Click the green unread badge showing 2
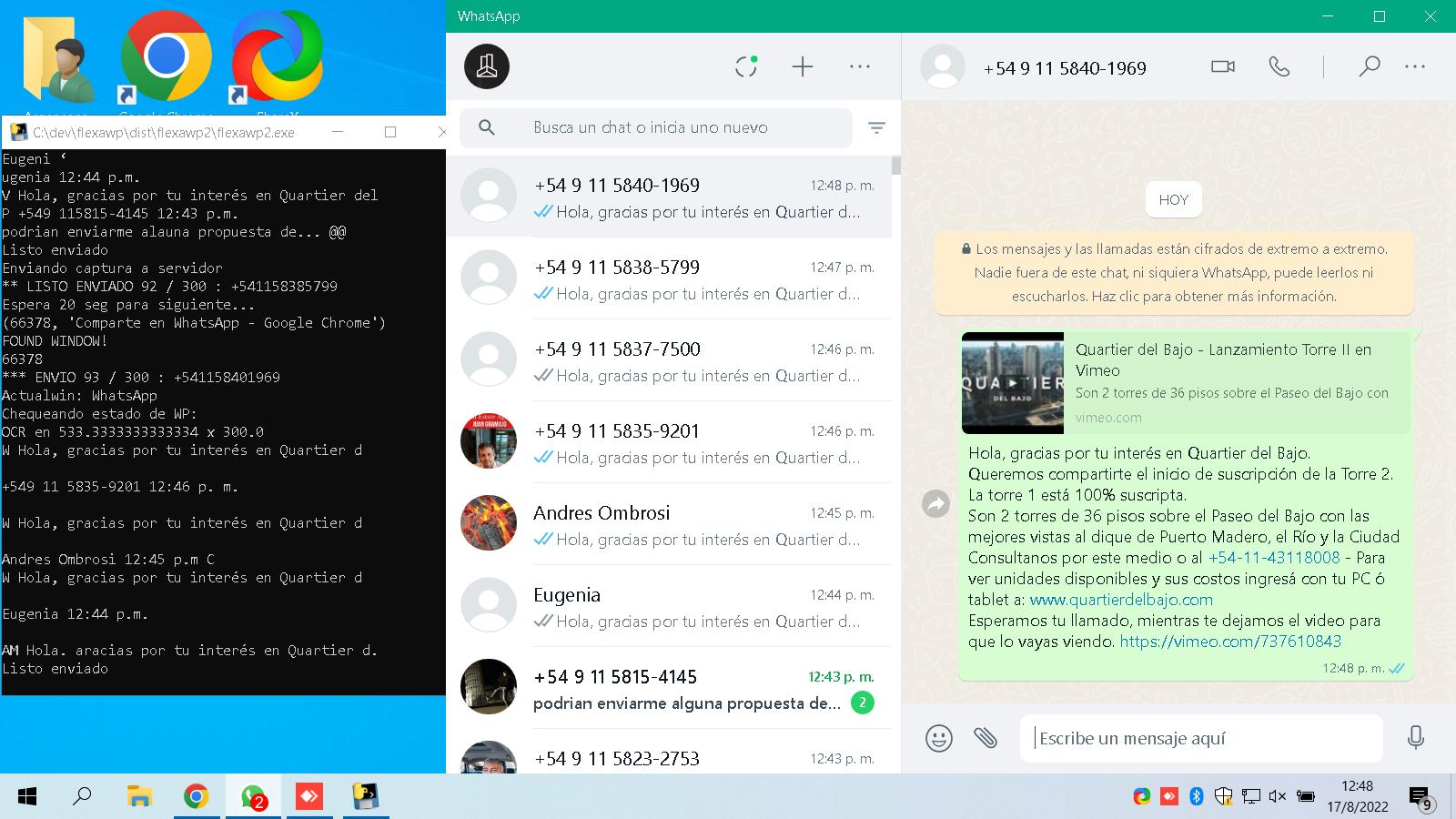The width and height of the screenshot is (1456, 819). [x=863, y=703]
